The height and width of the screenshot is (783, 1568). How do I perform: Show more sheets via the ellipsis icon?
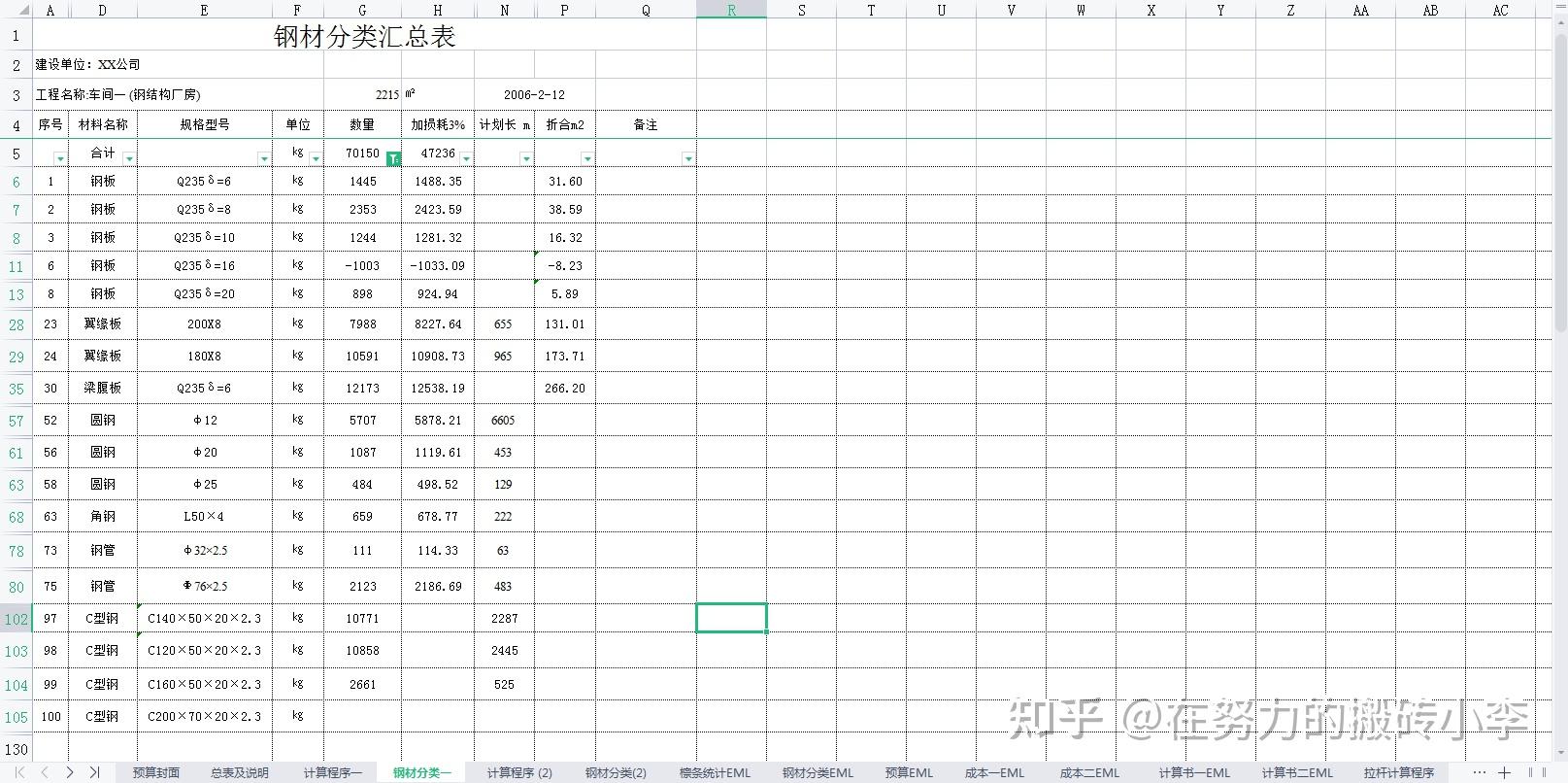click(1479, 772)
